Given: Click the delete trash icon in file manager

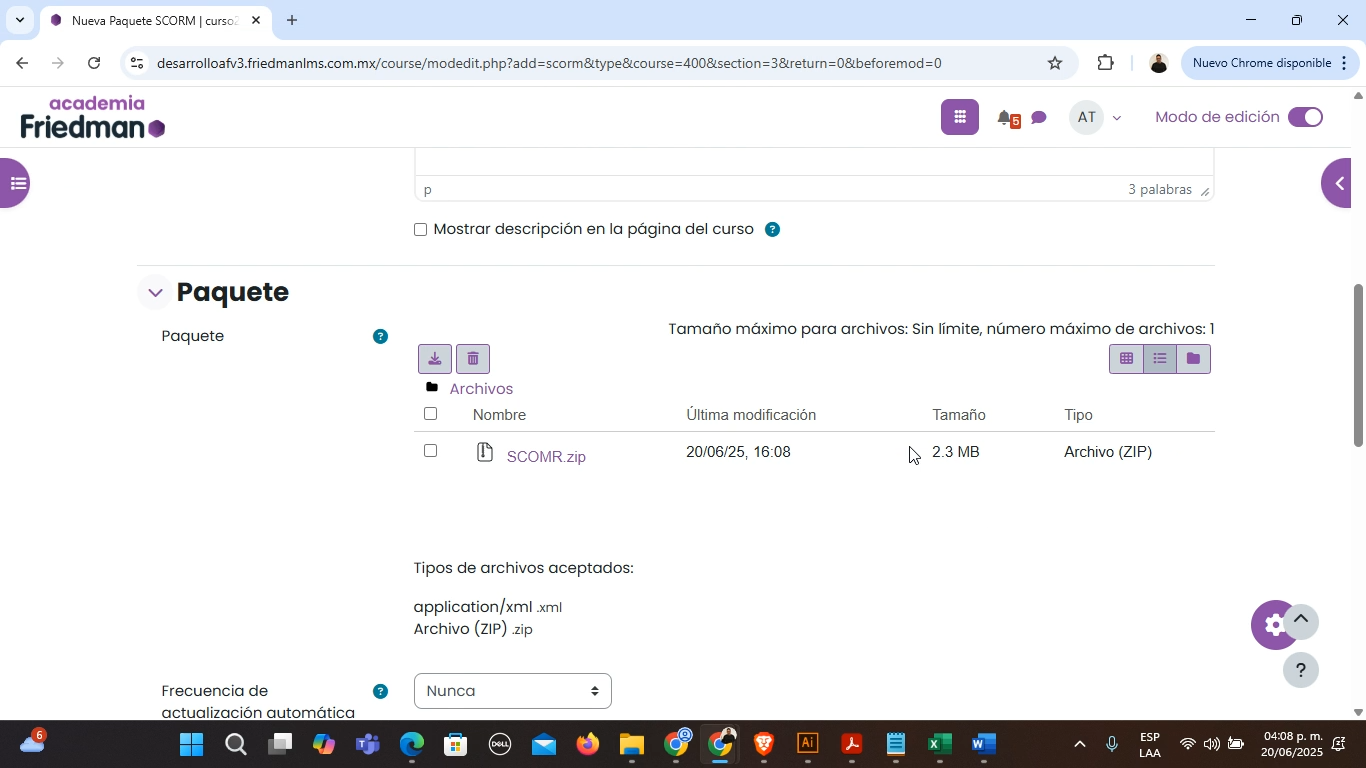Looking at the screenshot, I should pos(473,359).
